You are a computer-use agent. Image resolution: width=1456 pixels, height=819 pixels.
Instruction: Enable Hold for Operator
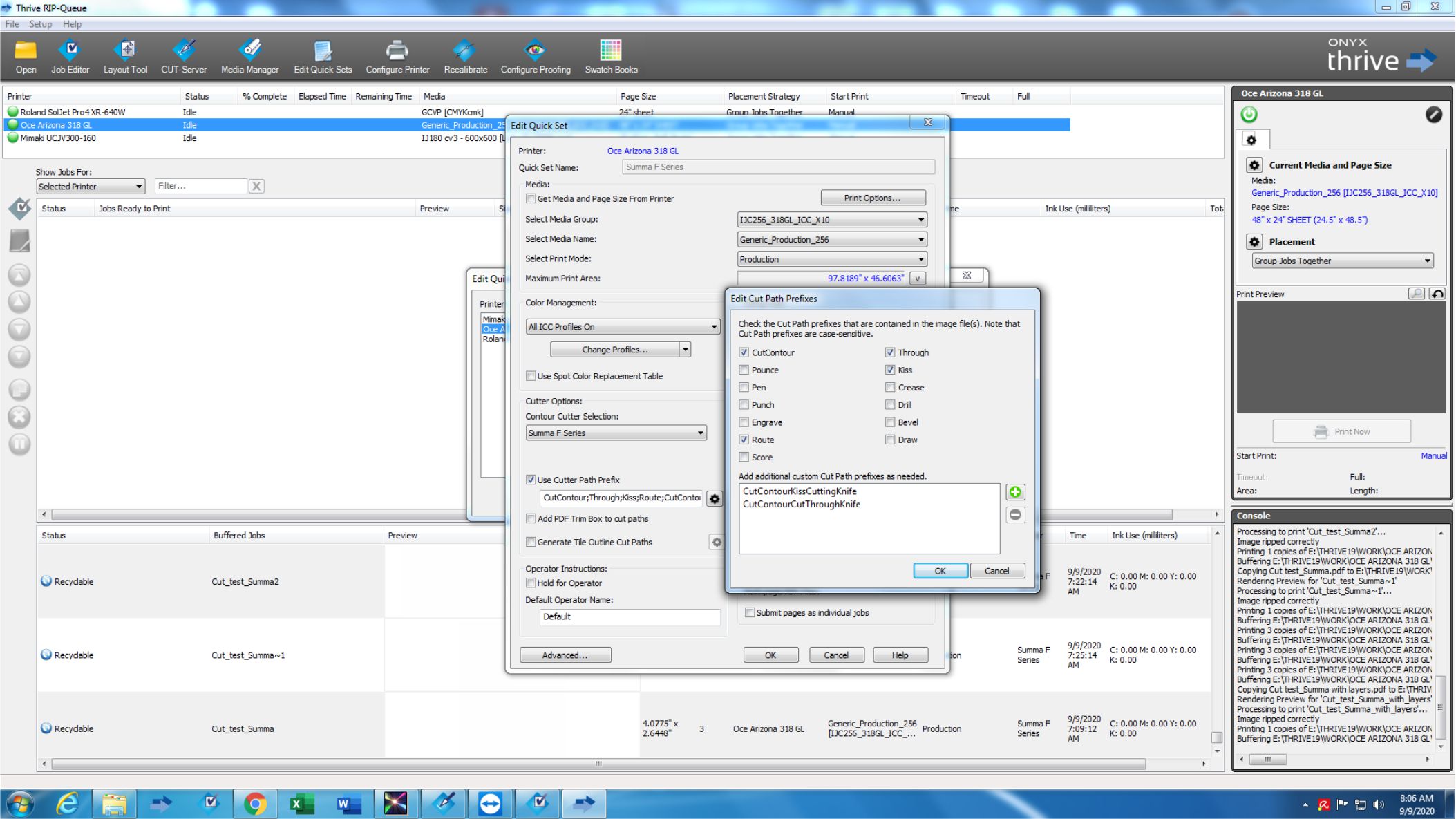click(x=531, y=583)
